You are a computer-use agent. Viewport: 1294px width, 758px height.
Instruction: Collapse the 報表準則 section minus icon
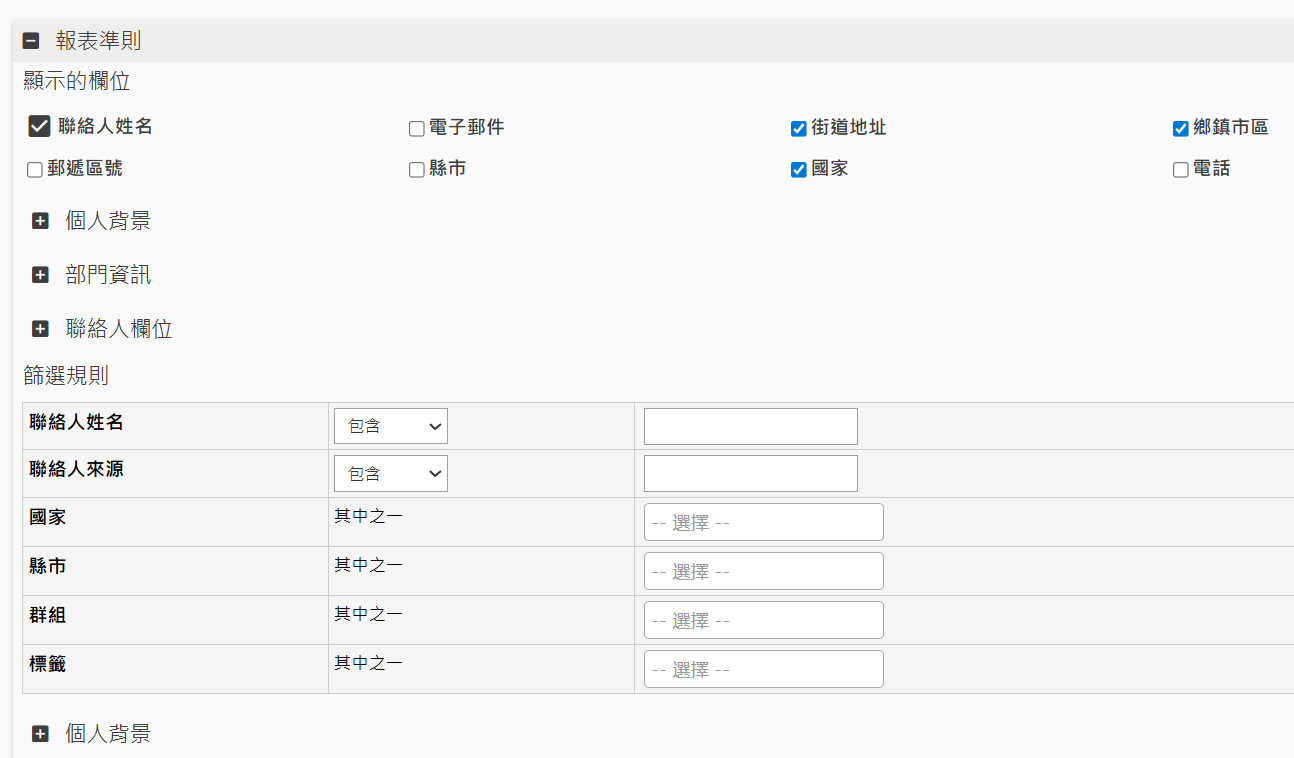31,41
